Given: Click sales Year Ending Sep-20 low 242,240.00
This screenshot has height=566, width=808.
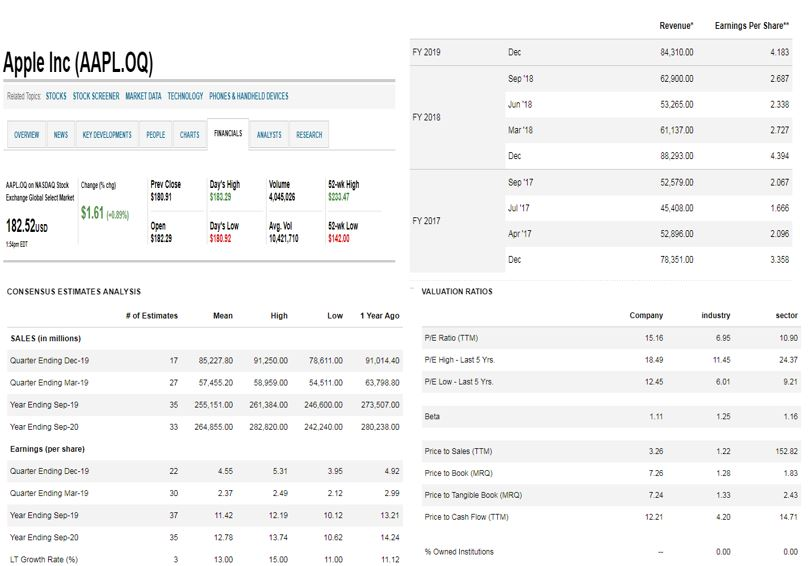Looking at the screenshot, I should 323,427.
